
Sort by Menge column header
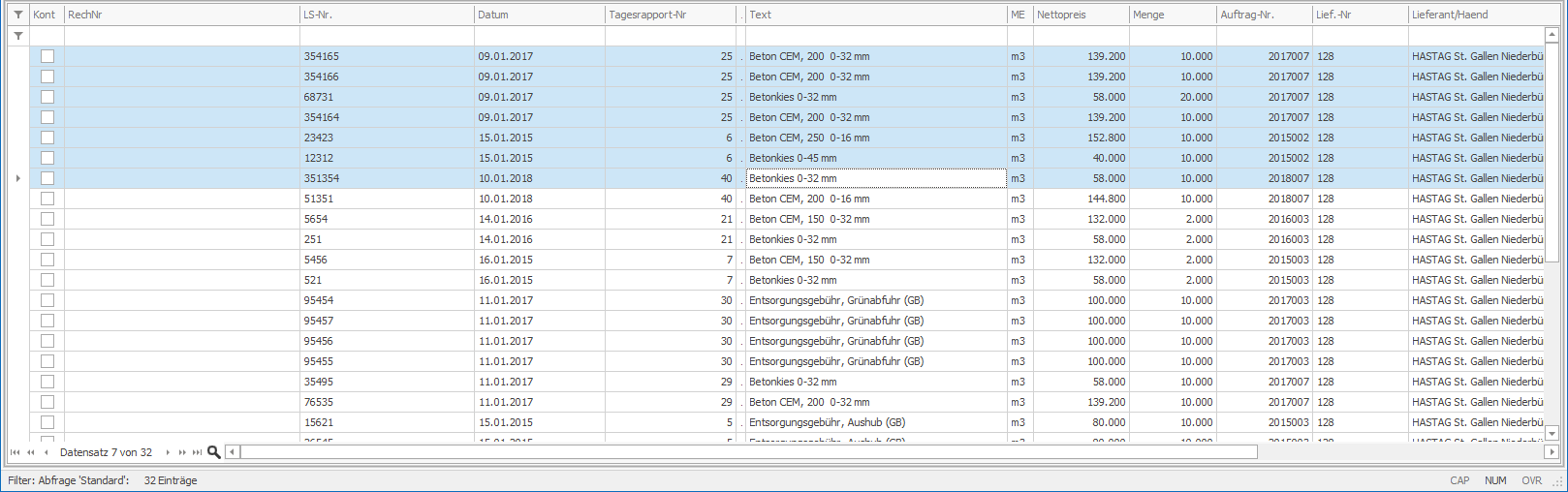point(1173,15)
